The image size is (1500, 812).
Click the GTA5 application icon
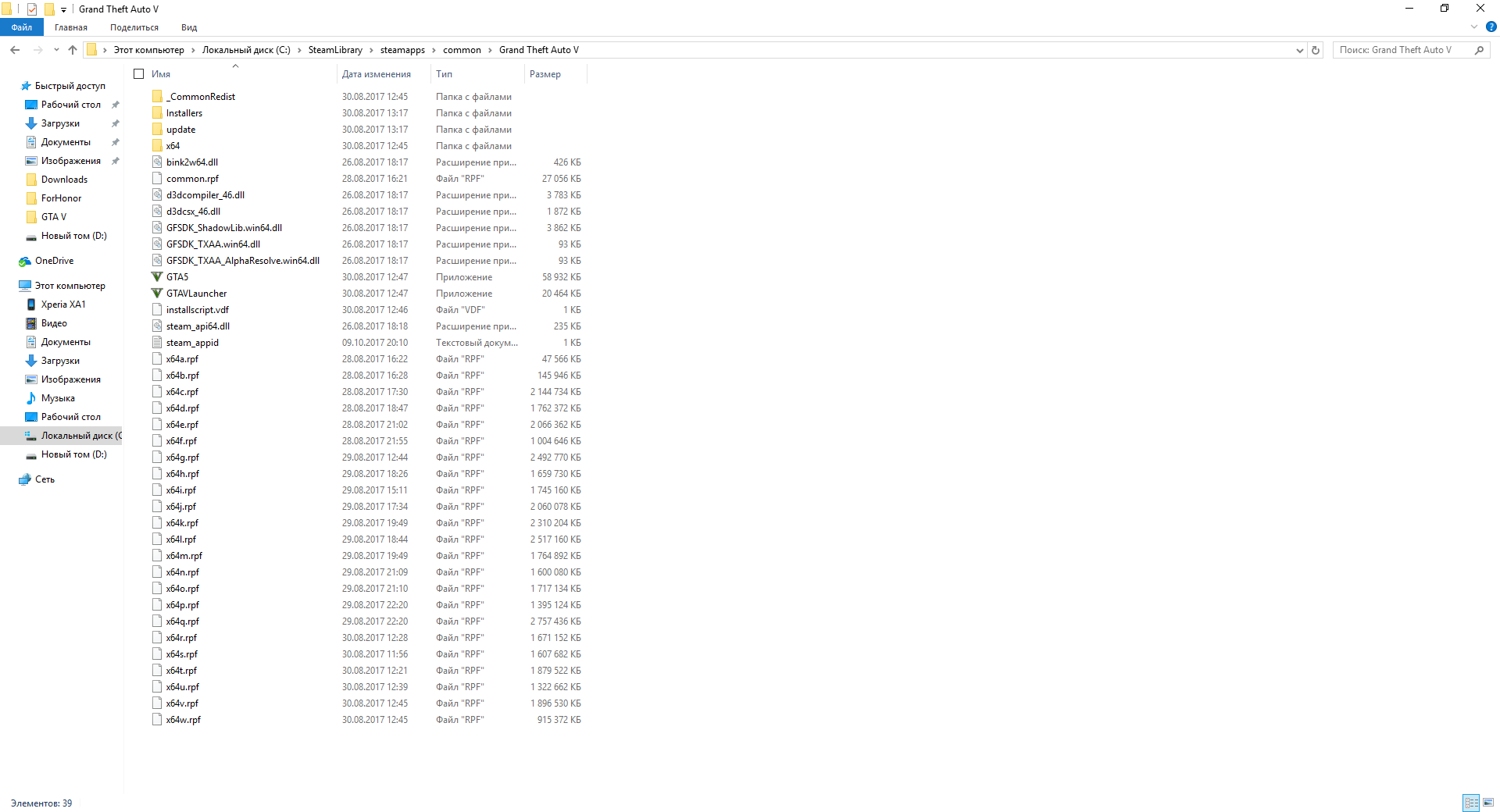157,277
